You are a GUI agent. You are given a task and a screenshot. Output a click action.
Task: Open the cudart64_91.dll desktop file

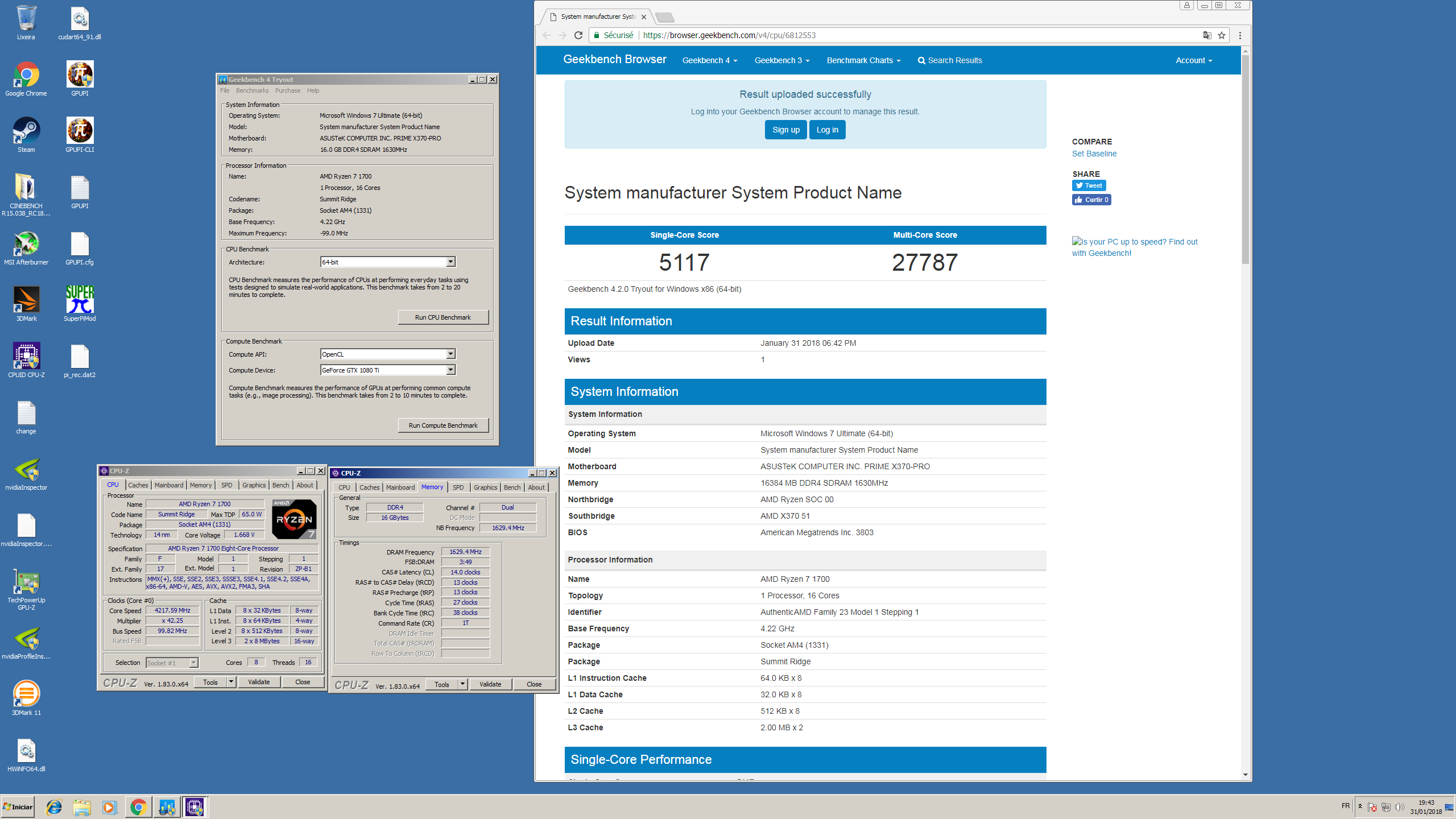coord(80,23)
